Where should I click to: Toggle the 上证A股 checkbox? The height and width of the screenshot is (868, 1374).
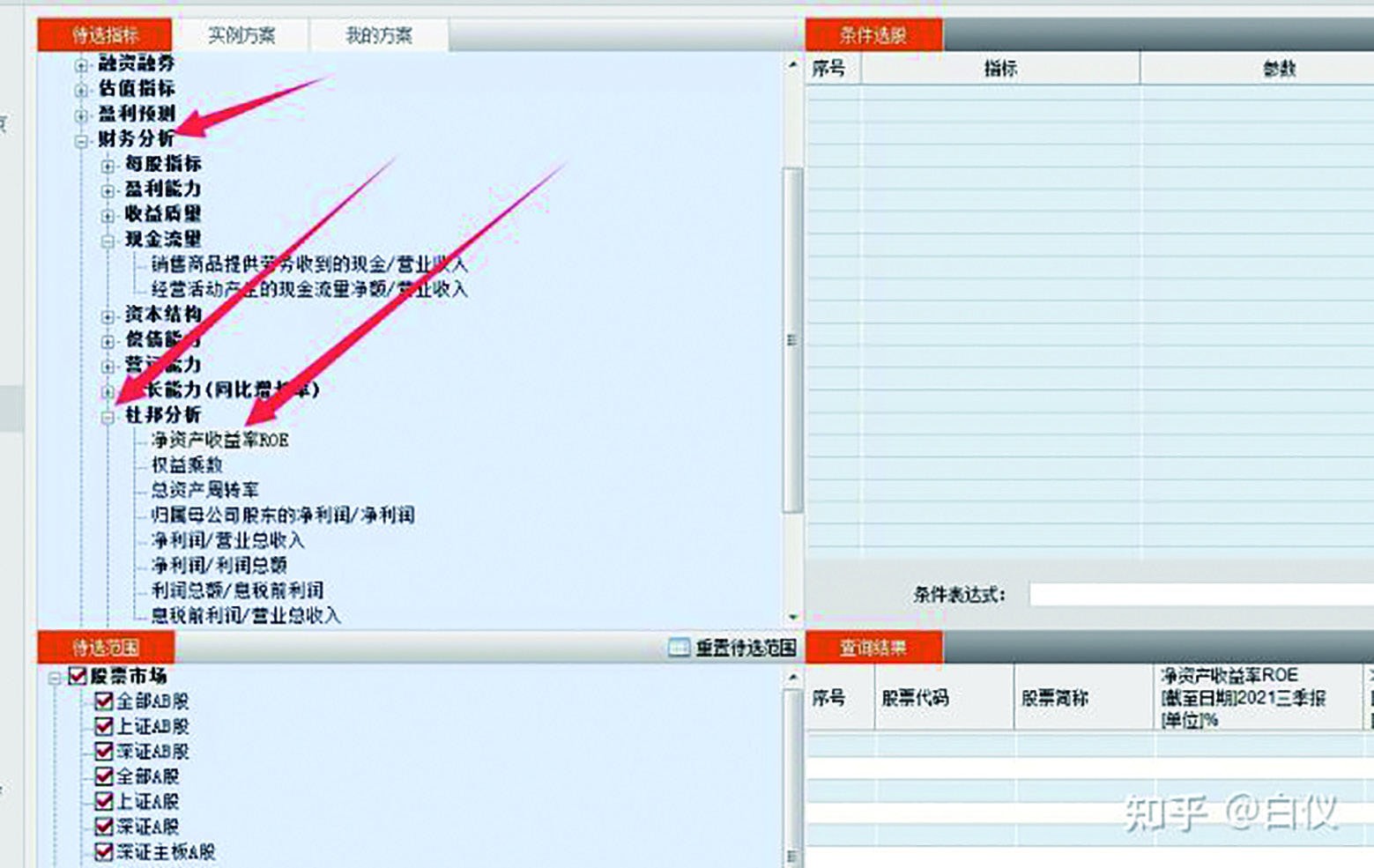[104, 801]
